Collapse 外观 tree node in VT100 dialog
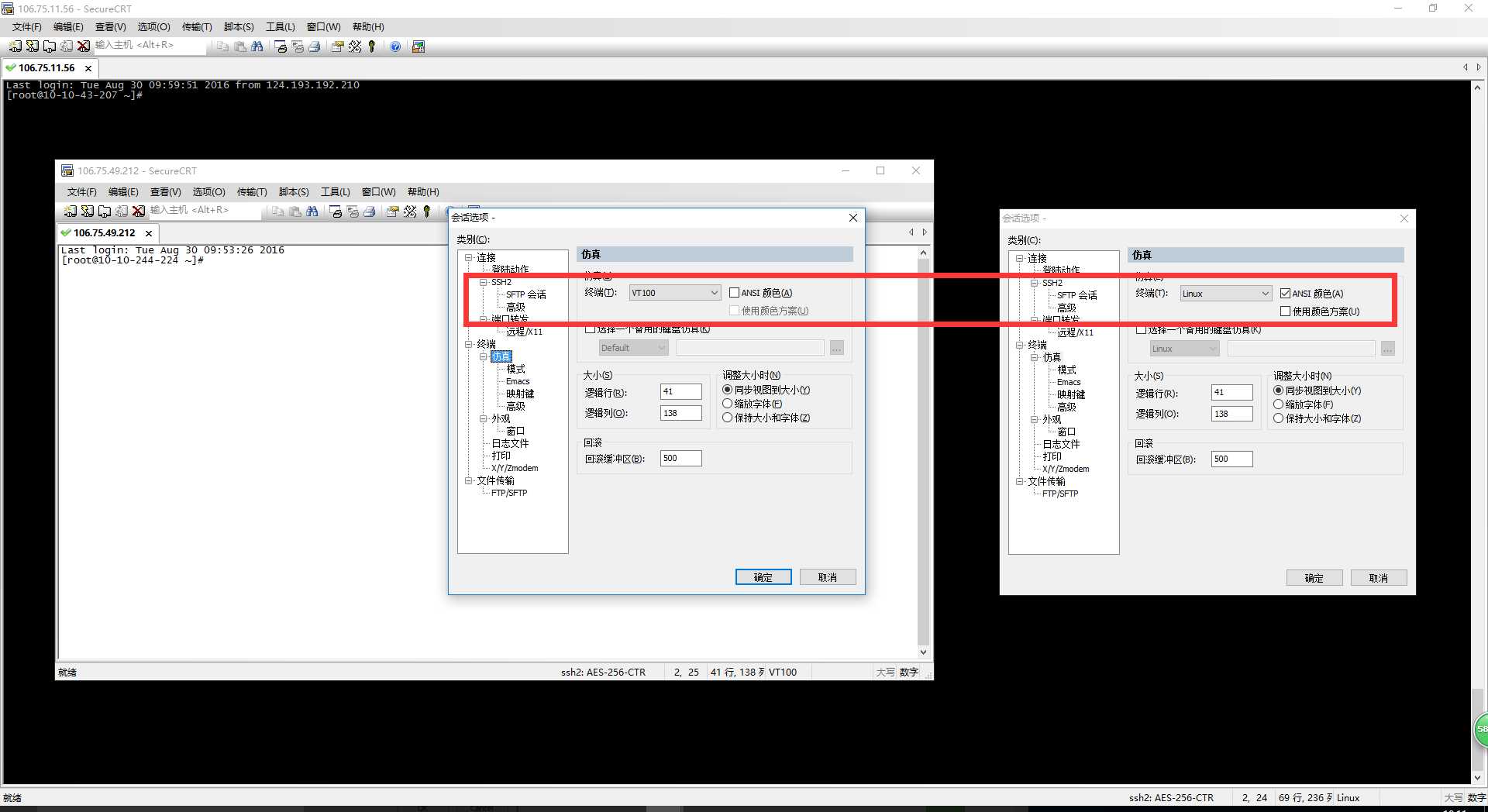1488x812 pixels. click(483, 418)
